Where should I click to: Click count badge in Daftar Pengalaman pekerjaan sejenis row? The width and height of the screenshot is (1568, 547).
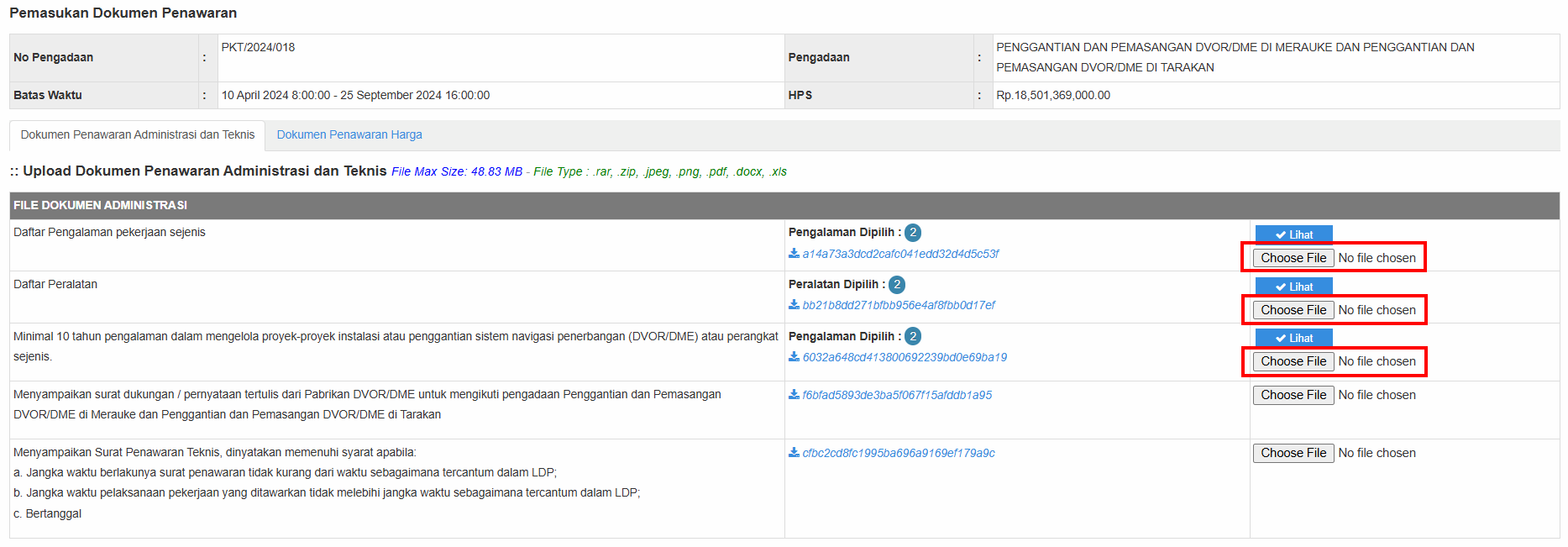click(x=913, y=233)
